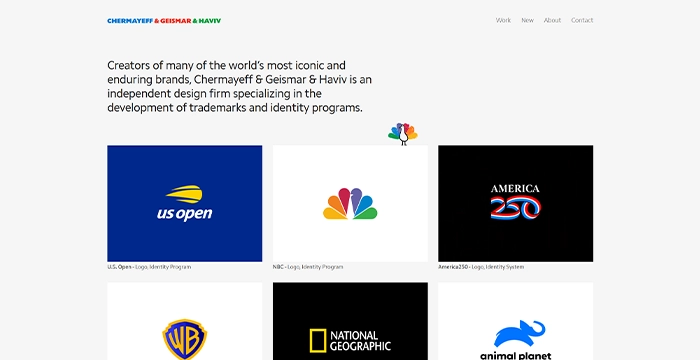Viewport: 700px width, 360px height.
Task: Click the intro paragraph starting 'Creators of many'
Action: click(x=240, y=87)
